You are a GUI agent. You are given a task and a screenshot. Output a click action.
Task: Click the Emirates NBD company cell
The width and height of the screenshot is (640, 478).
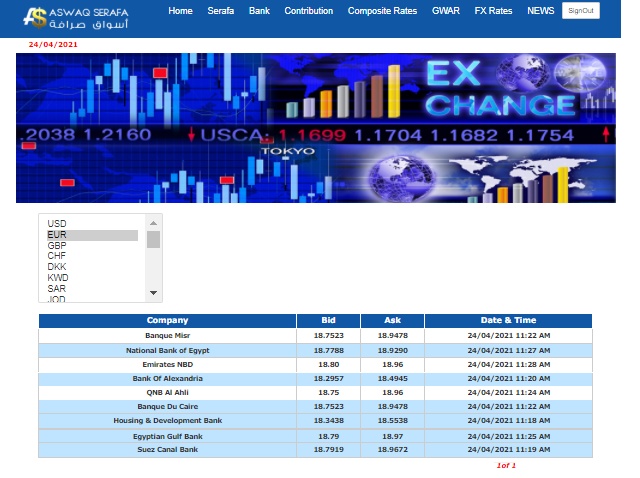click(168, 365)
